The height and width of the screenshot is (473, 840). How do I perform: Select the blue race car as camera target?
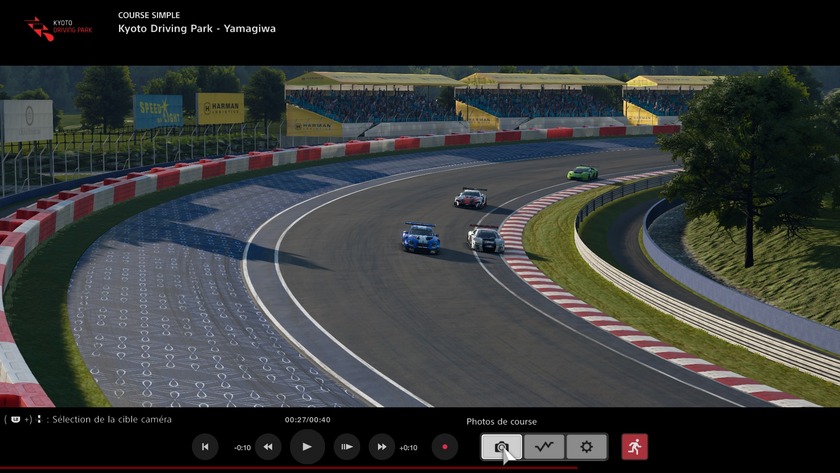pos(420,238)
